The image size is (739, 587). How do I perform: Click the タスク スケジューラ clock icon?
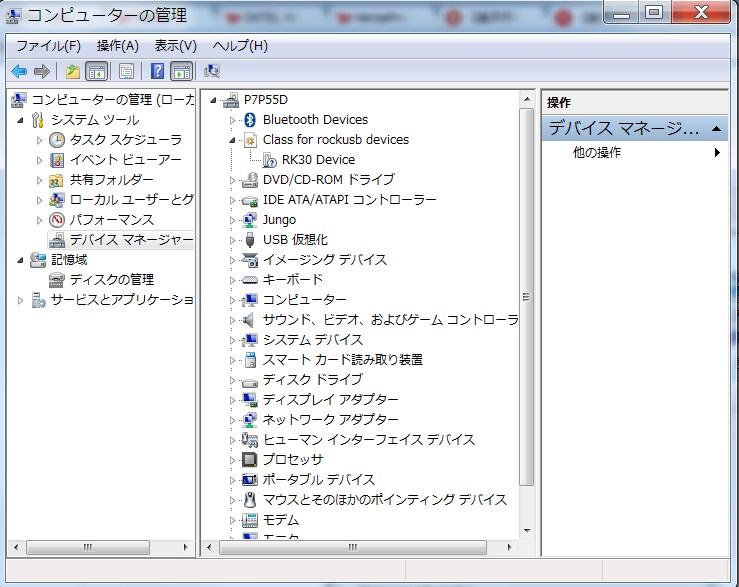57,140
